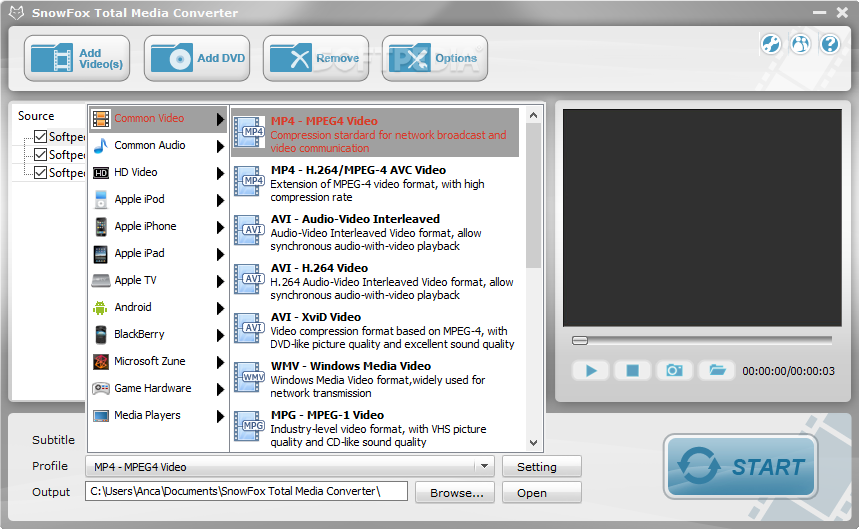Expand the Media Players submenu arrow

220,416
